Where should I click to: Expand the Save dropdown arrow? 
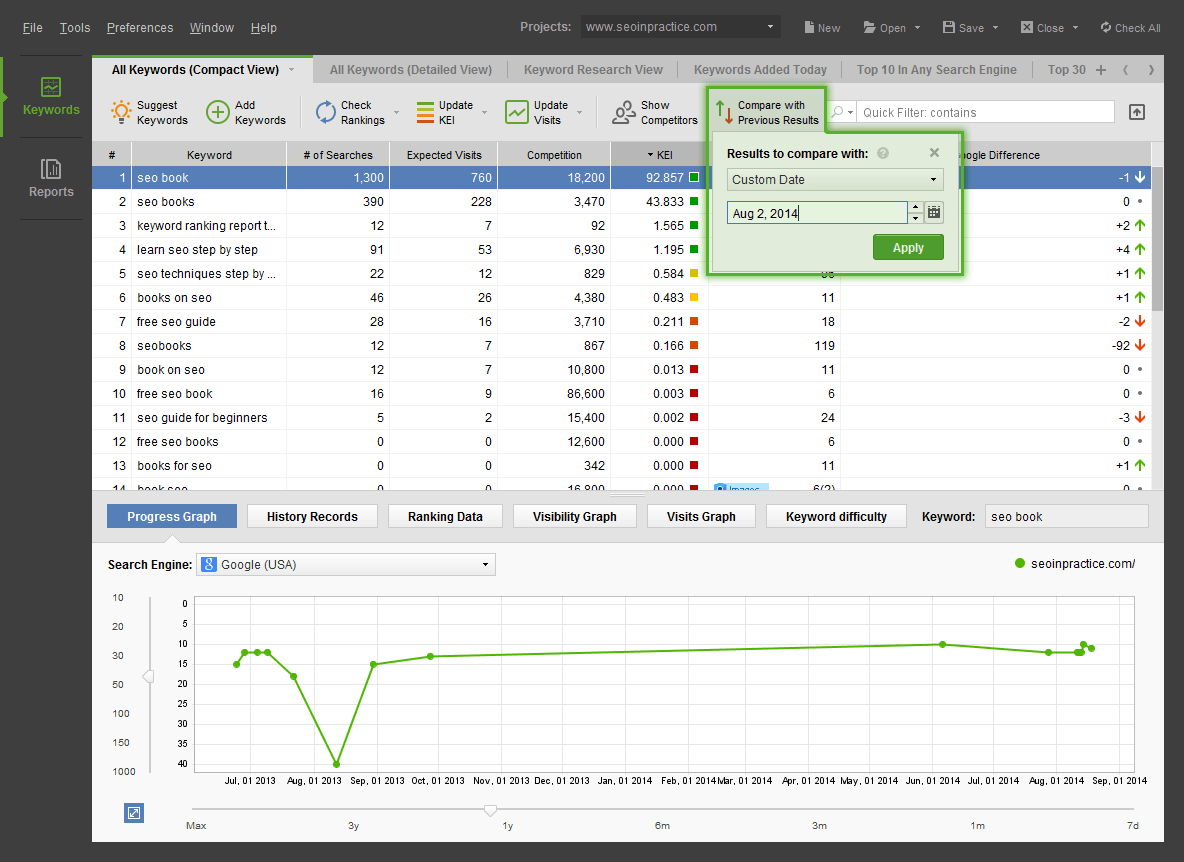tap(995, 28)
